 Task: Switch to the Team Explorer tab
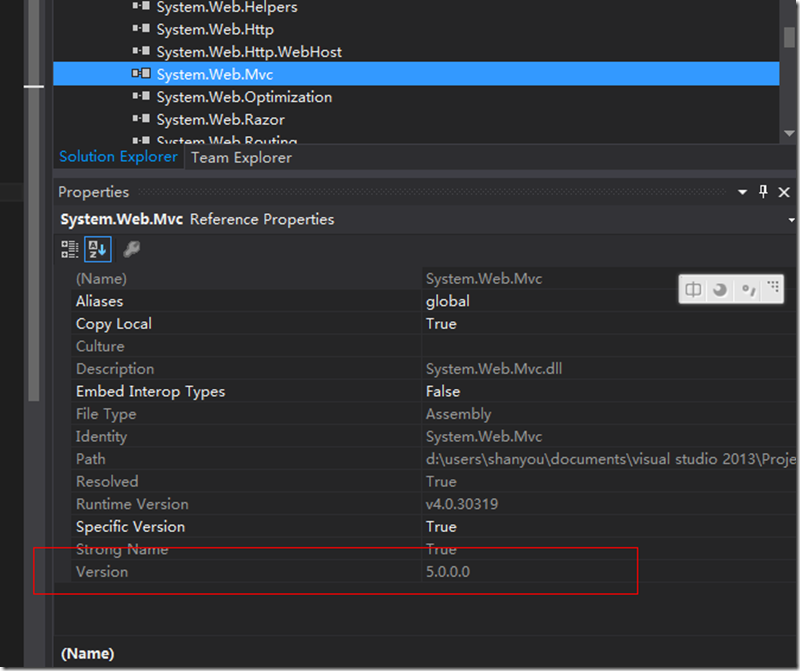coord(241,157)
